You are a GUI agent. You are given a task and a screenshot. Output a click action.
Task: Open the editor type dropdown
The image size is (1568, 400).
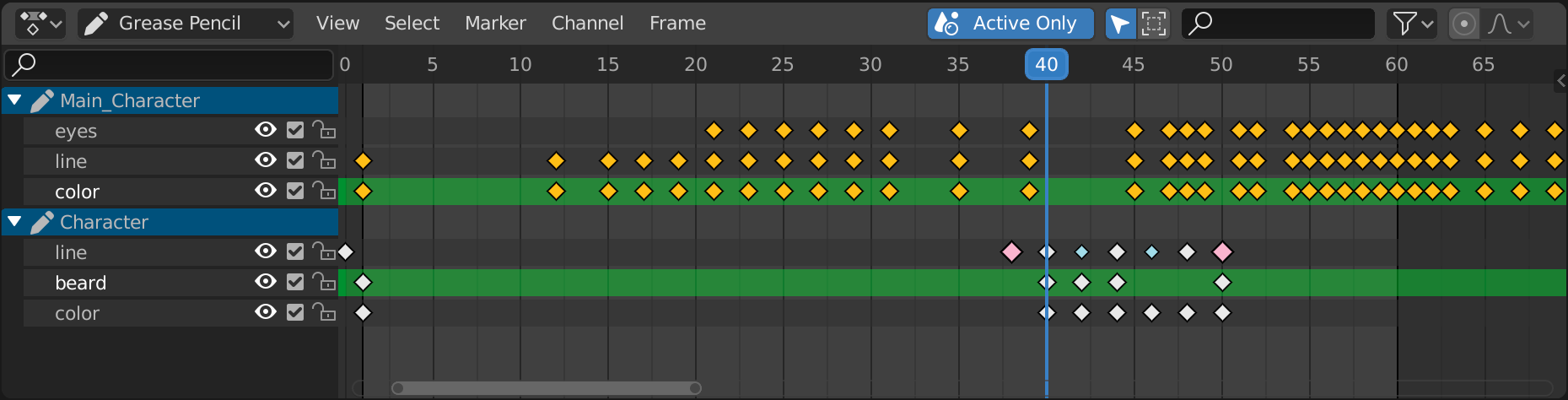click(40, 24)
